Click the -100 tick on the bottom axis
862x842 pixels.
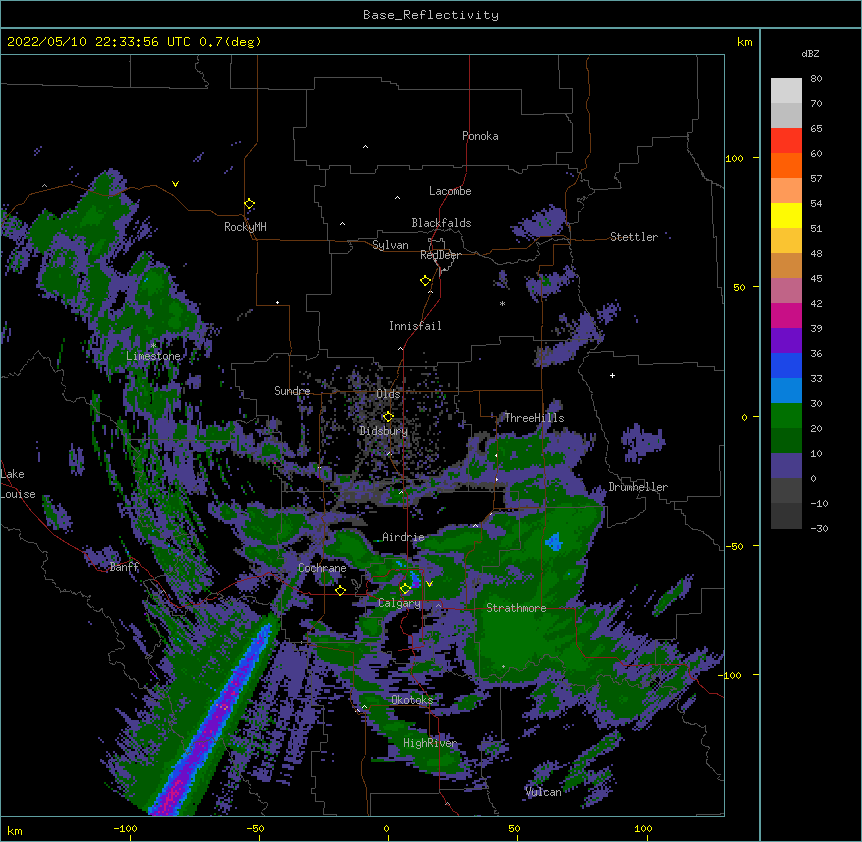tap(125, 828)
